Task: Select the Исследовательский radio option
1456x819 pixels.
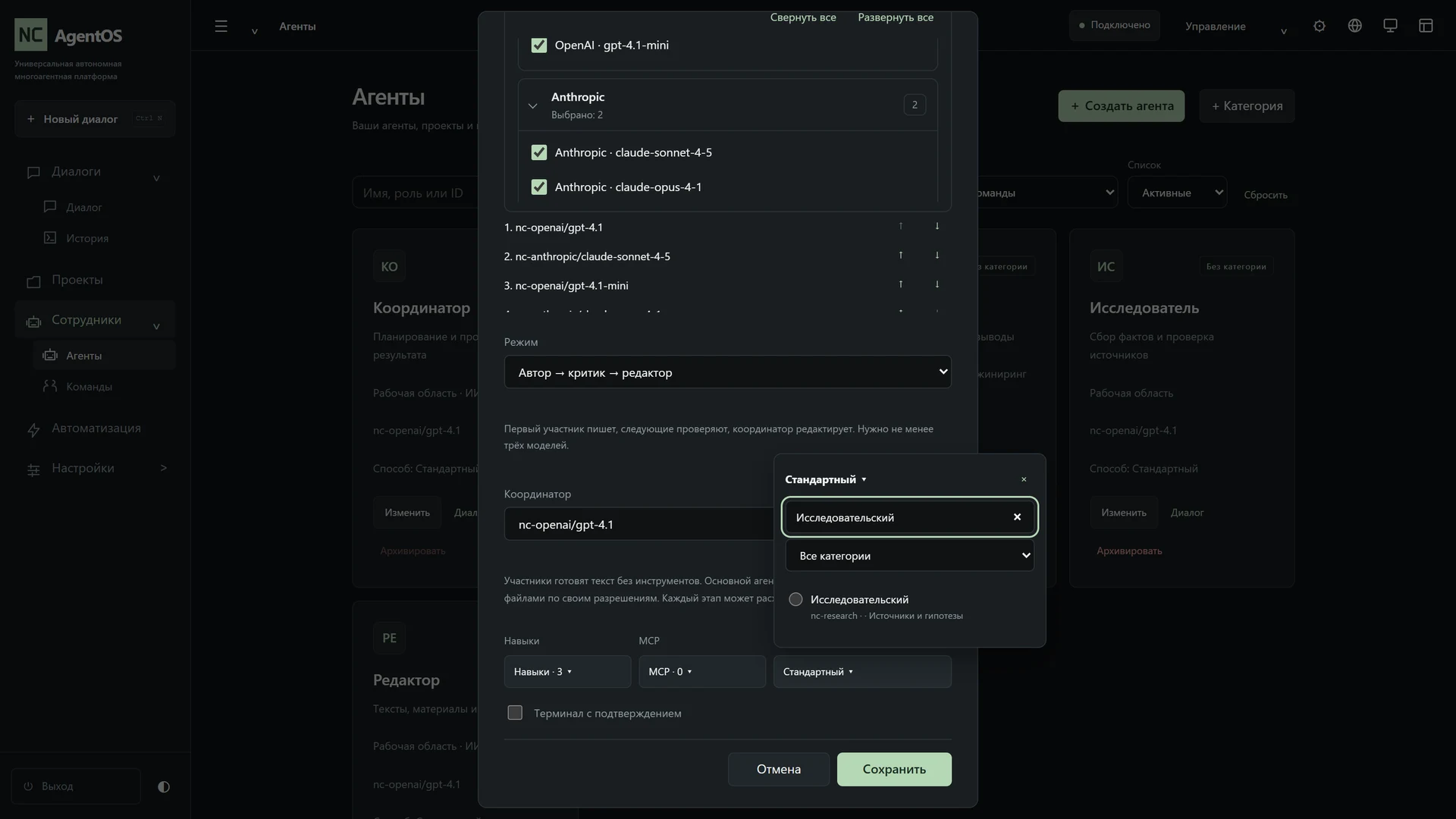Action: tap(795, 599)
